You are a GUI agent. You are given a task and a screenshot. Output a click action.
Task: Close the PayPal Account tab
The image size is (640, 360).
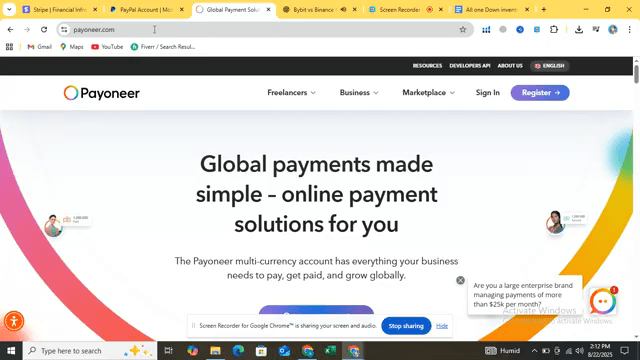coord(182,9)
